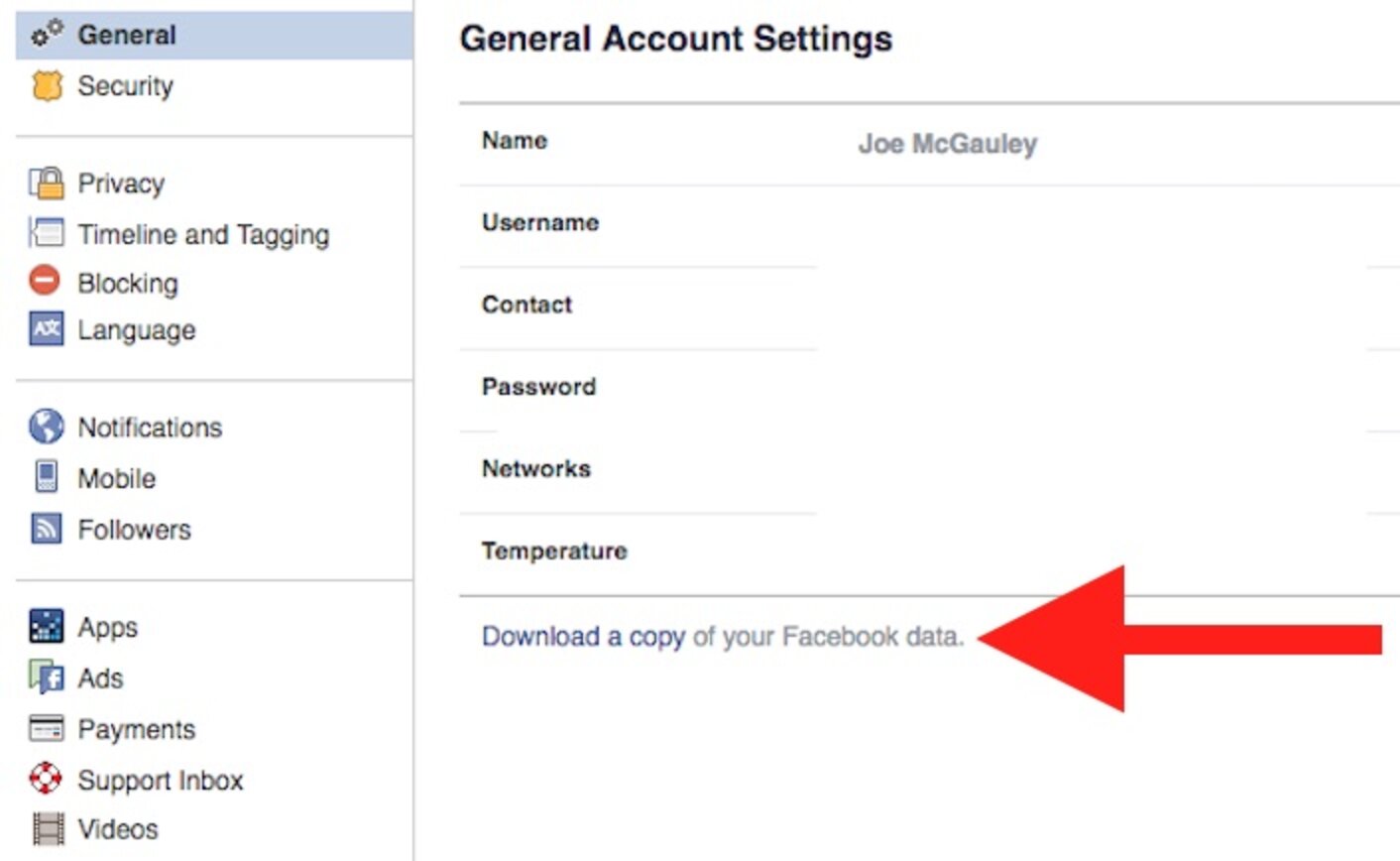Open Notifications via the globe icon
The width and height of the screenshot is (1400, 861).
click(x=43, y=427)
